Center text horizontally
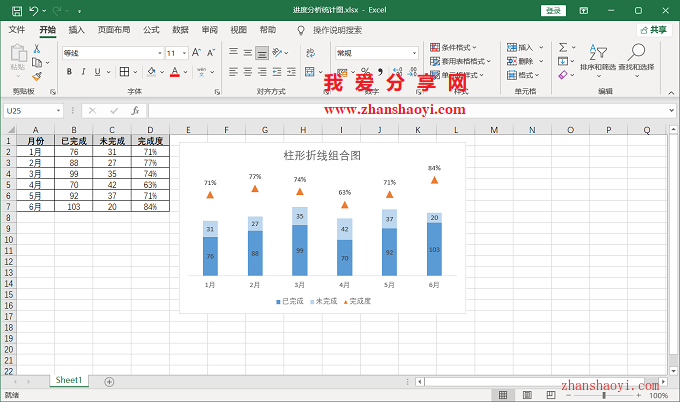Viewport: 680px width, 402px height. (x=248, y=72)
